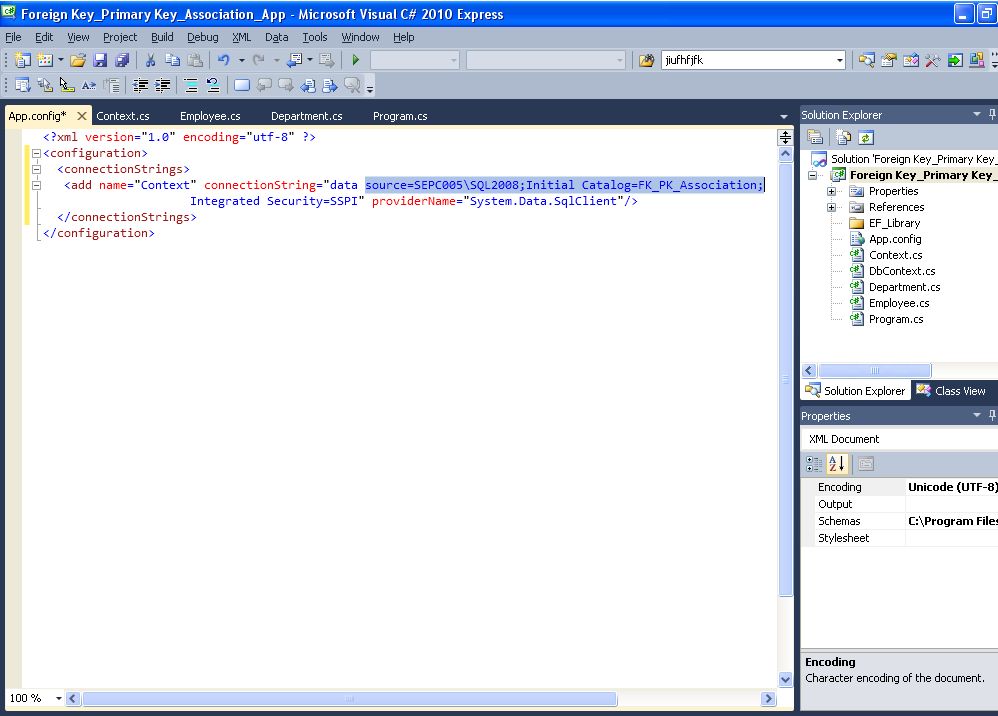Select EF_Library folder in Solution Explorer
998x716 pixels.
(894, 223)
